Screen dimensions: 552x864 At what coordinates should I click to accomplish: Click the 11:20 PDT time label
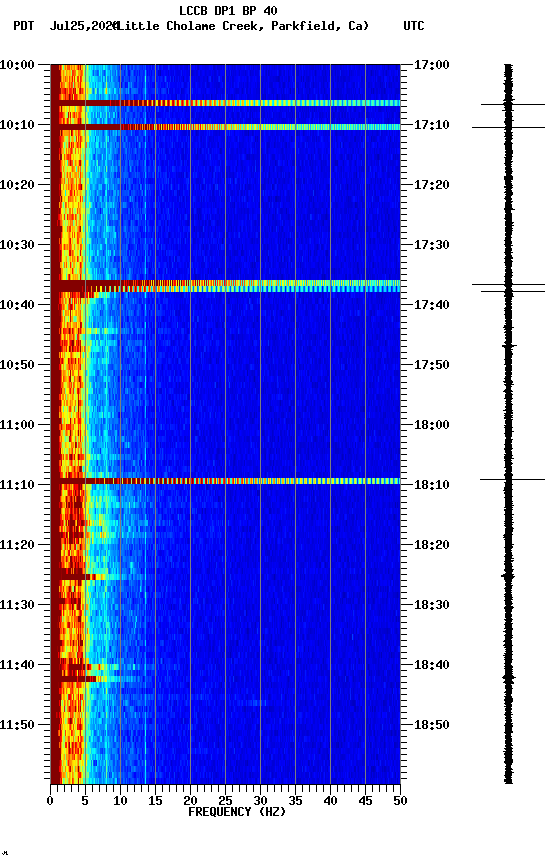pyautogui.click(x=17, y=545)
